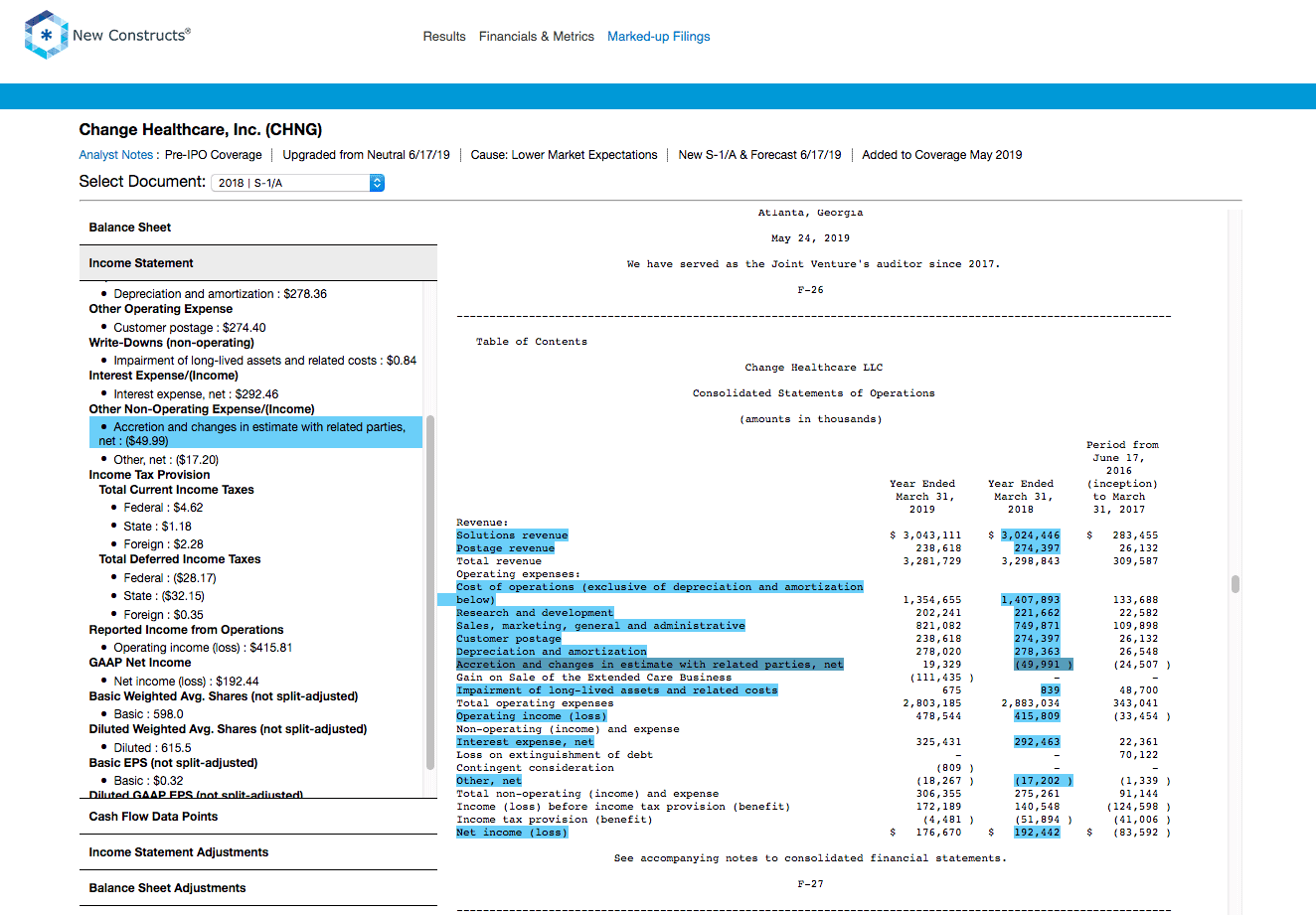Image resolution: width=1316 pixels, height=915 pixels.
Task: Expand the Balance Sheet section
Action: pyautogui.click(x=258, y=228)
